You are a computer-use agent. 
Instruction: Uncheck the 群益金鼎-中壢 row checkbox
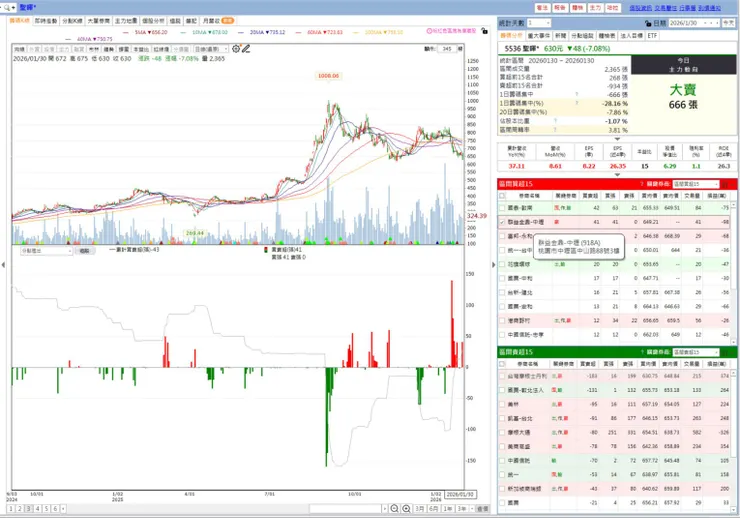tap(502, 222)
